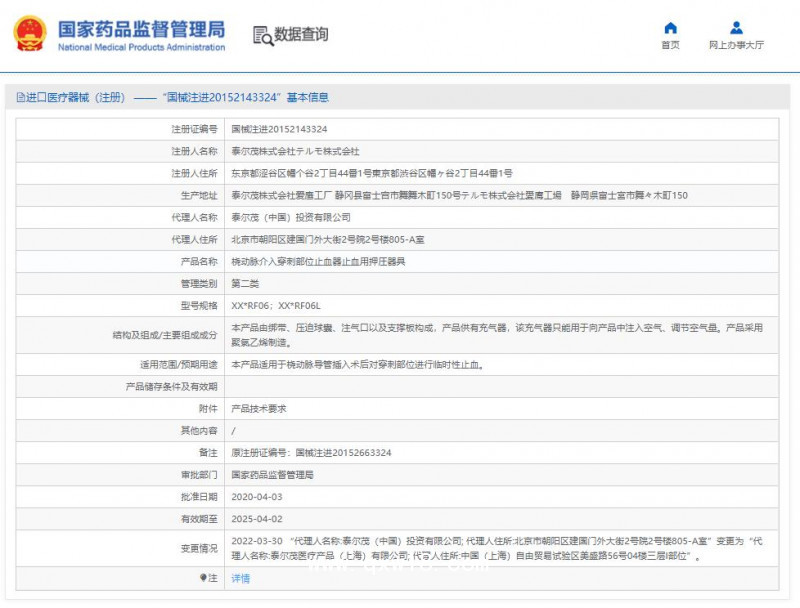Click the person icon above 网上办事大厅
Screen dimensions: 800x608
tap(735, 26)
